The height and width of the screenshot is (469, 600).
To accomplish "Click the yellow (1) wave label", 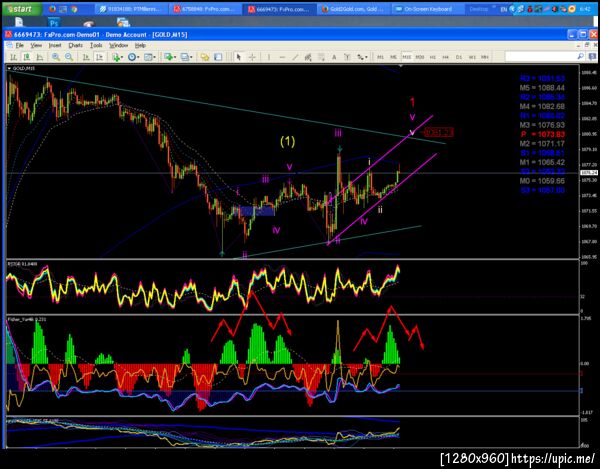I will [287, 142].
